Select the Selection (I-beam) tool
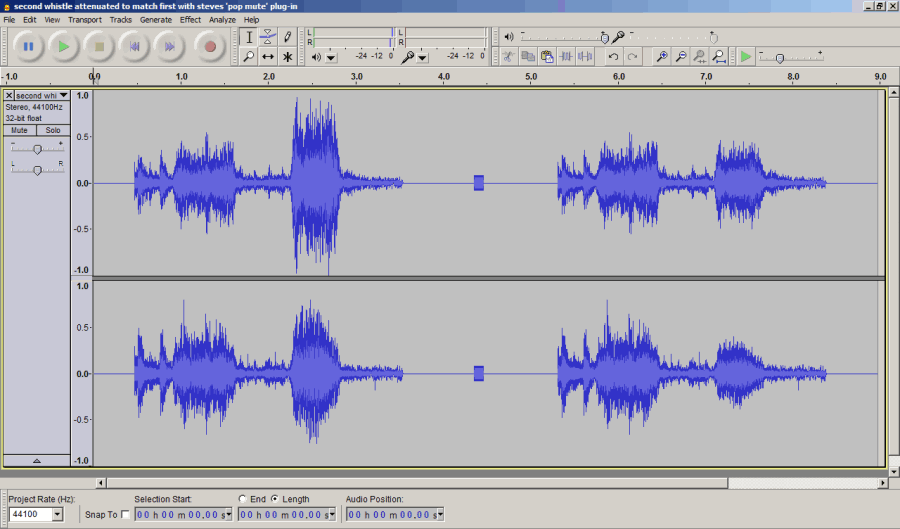 pos(249,37)
